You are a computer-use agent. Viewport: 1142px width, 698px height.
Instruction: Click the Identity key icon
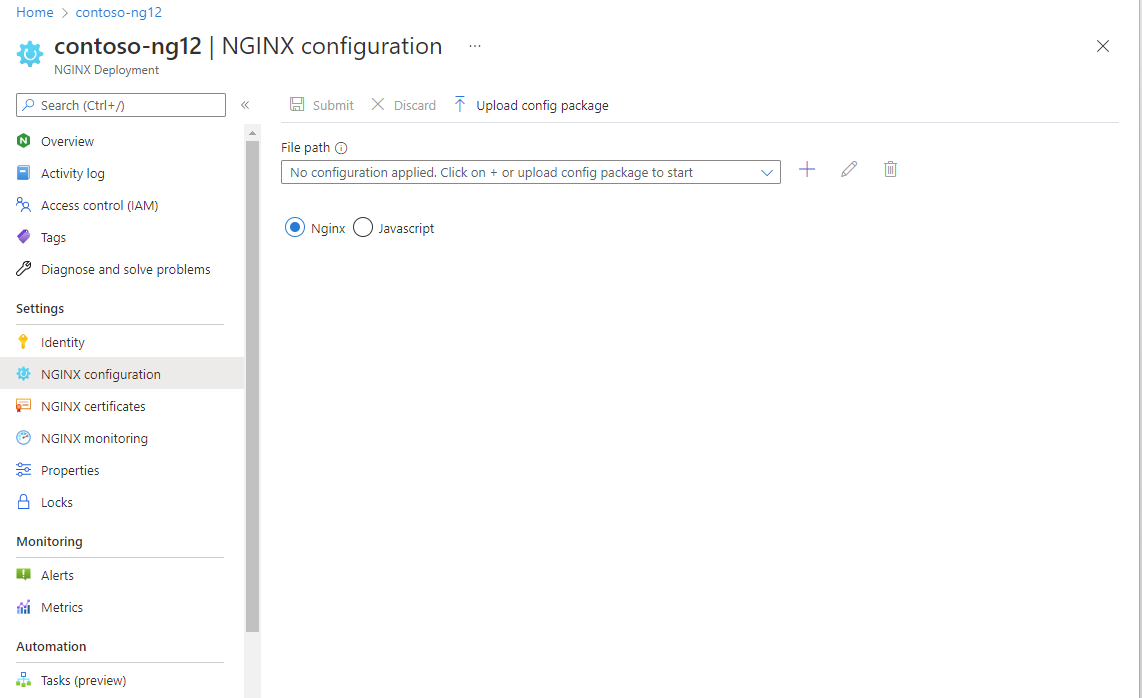click(23, 342)
